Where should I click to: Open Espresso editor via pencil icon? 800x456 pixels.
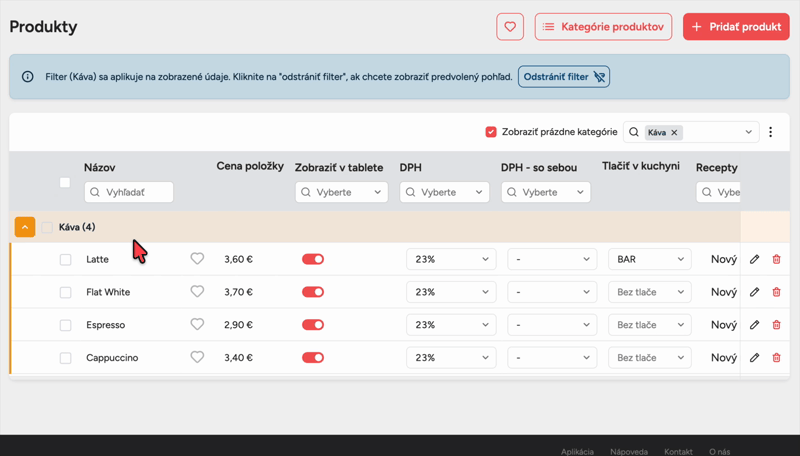click(x=754, y=324)
